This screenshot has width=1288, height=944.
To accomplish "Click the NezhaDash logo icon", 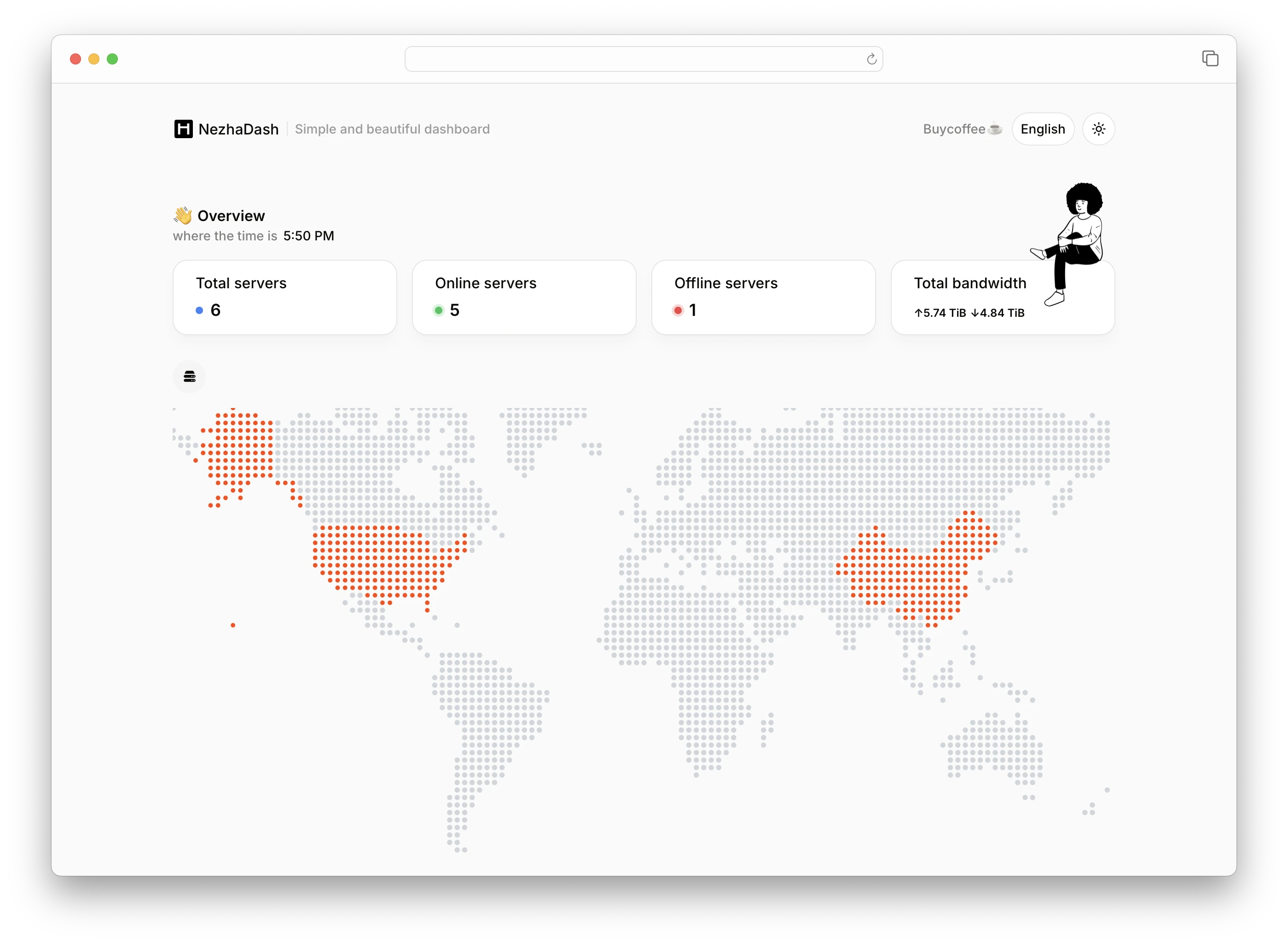I will pos(183,129).
